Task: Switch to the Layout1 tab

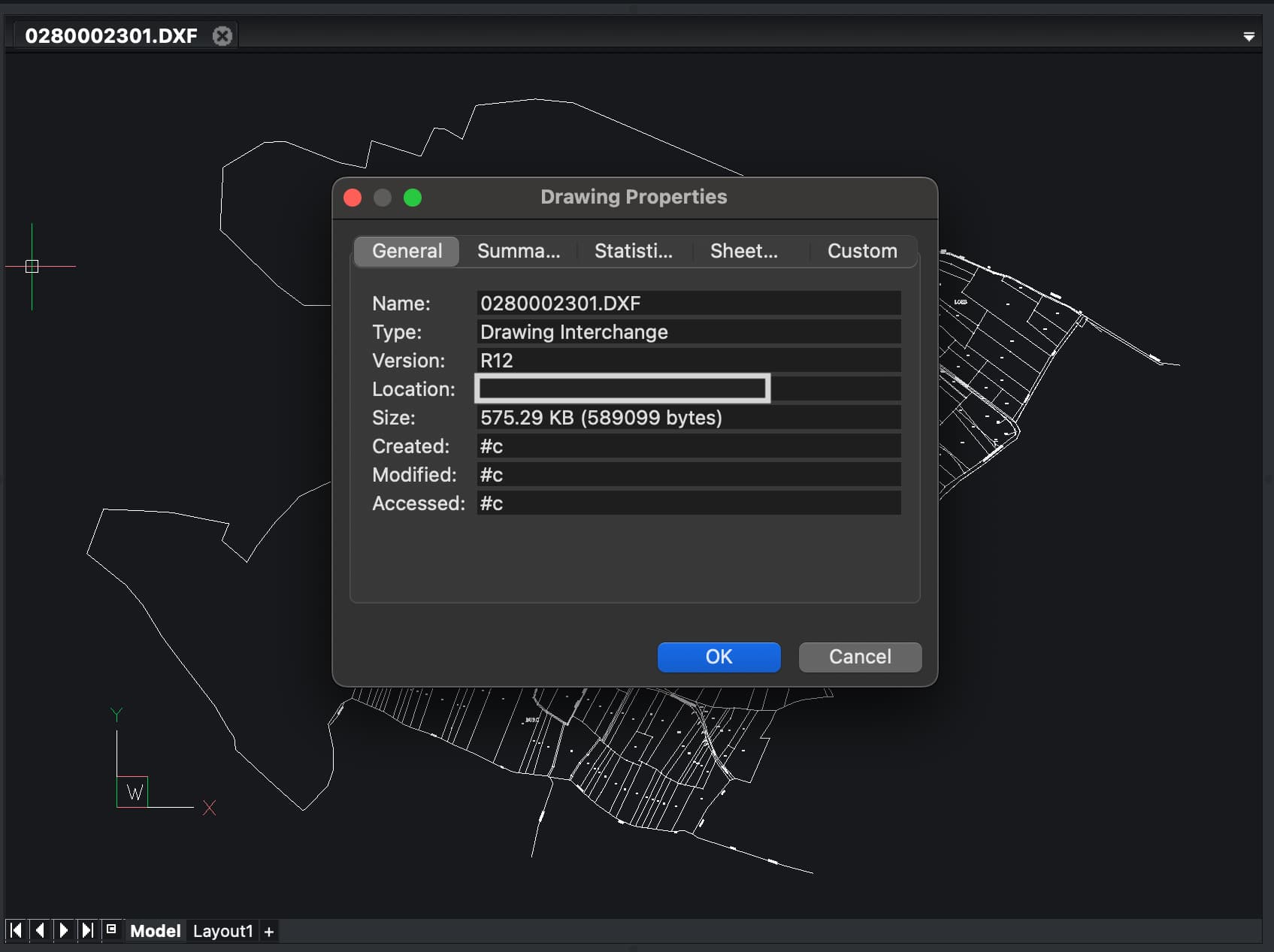Action: point(222,931)
